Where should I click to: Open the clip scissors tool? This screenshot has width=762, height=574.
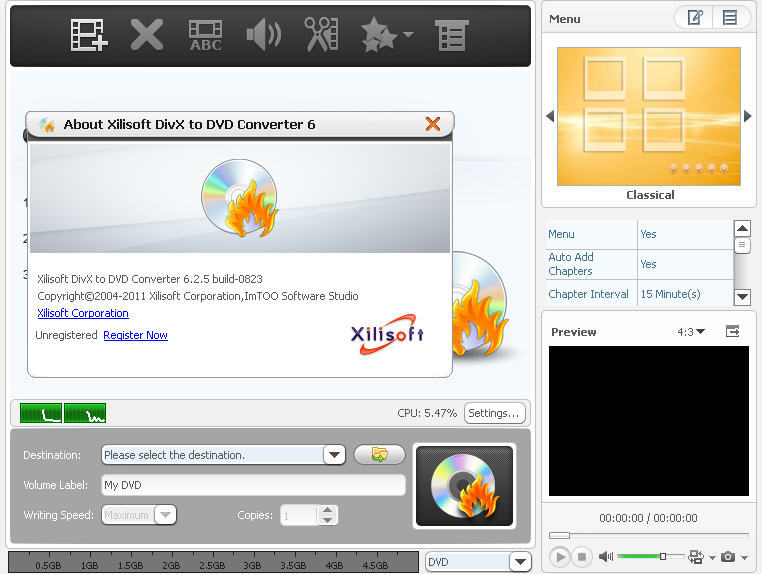(321, 35)
